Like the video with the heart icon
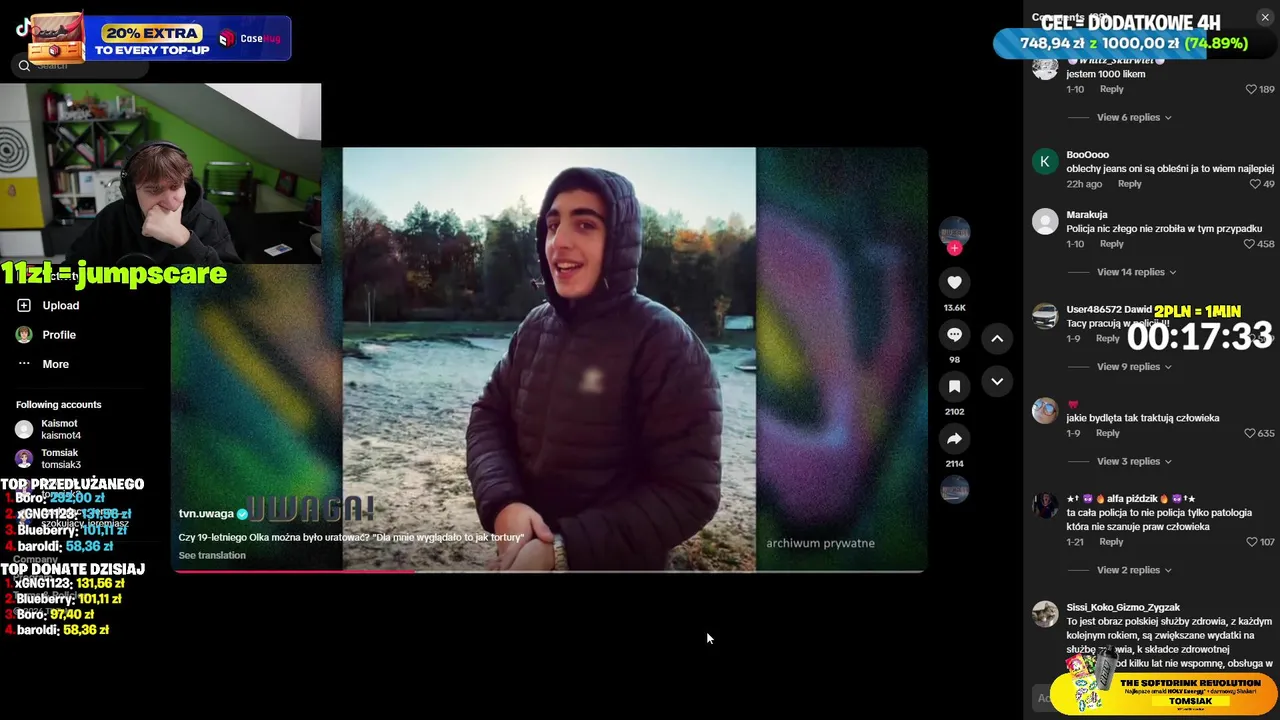 (x=954, y=283)
